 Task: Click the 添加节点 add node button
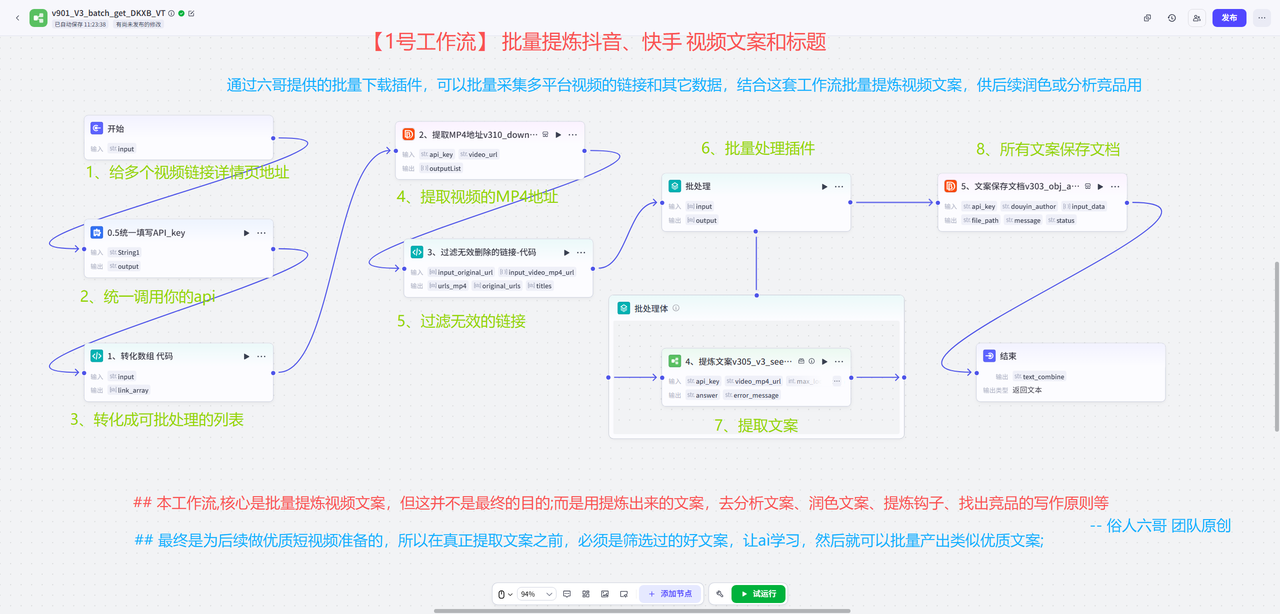(670, 594)
